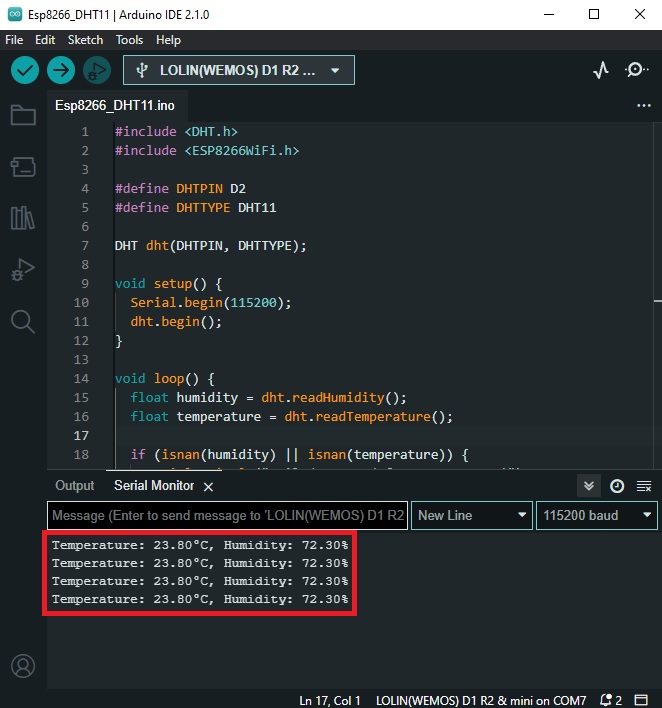The image size is (662, 708).
Task: Click the '#include <ESP8266WiFi.h>' code line
Action: pyautogui.click(x=207, y=150)
